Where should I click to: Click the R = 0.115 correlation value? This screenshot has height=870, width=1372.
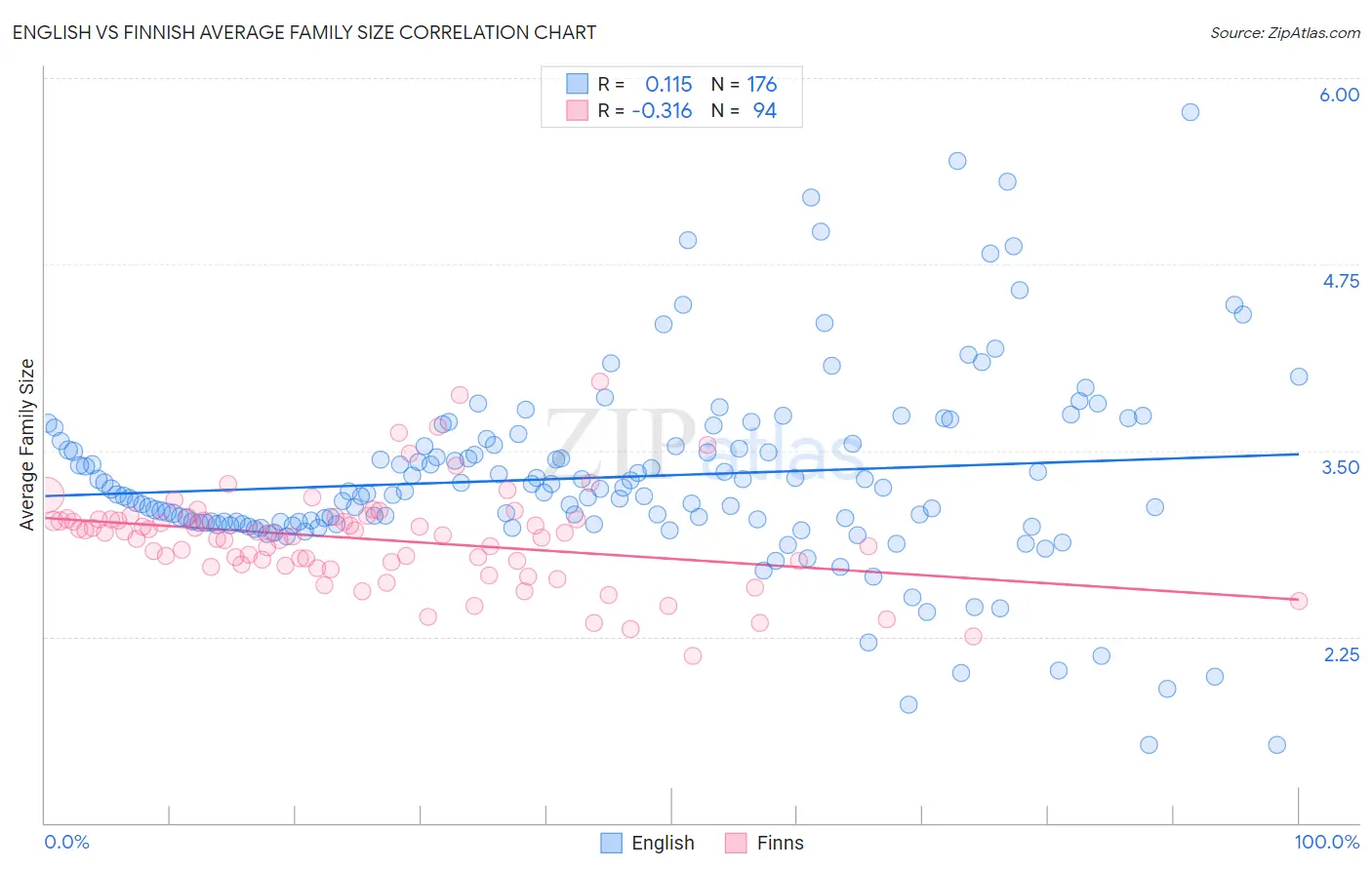[x=644, y=84]
